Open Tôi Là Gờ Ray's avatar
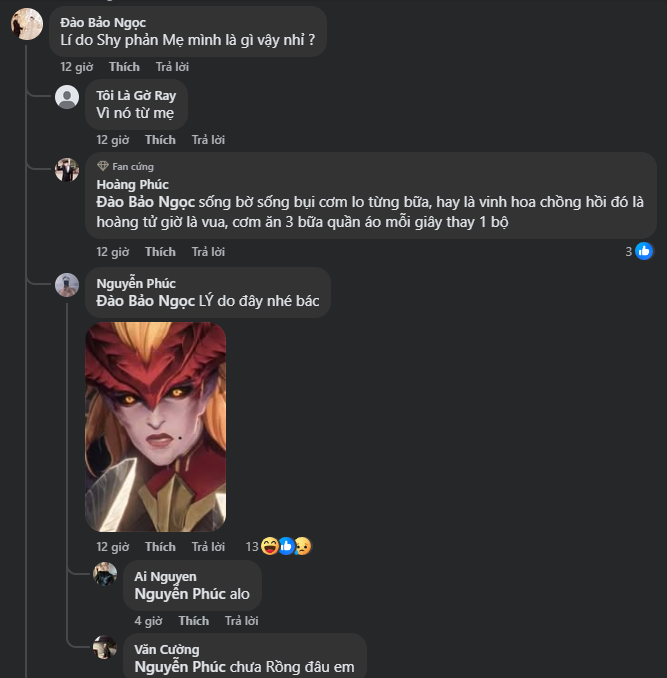667x678 pixels. point(67,97)
